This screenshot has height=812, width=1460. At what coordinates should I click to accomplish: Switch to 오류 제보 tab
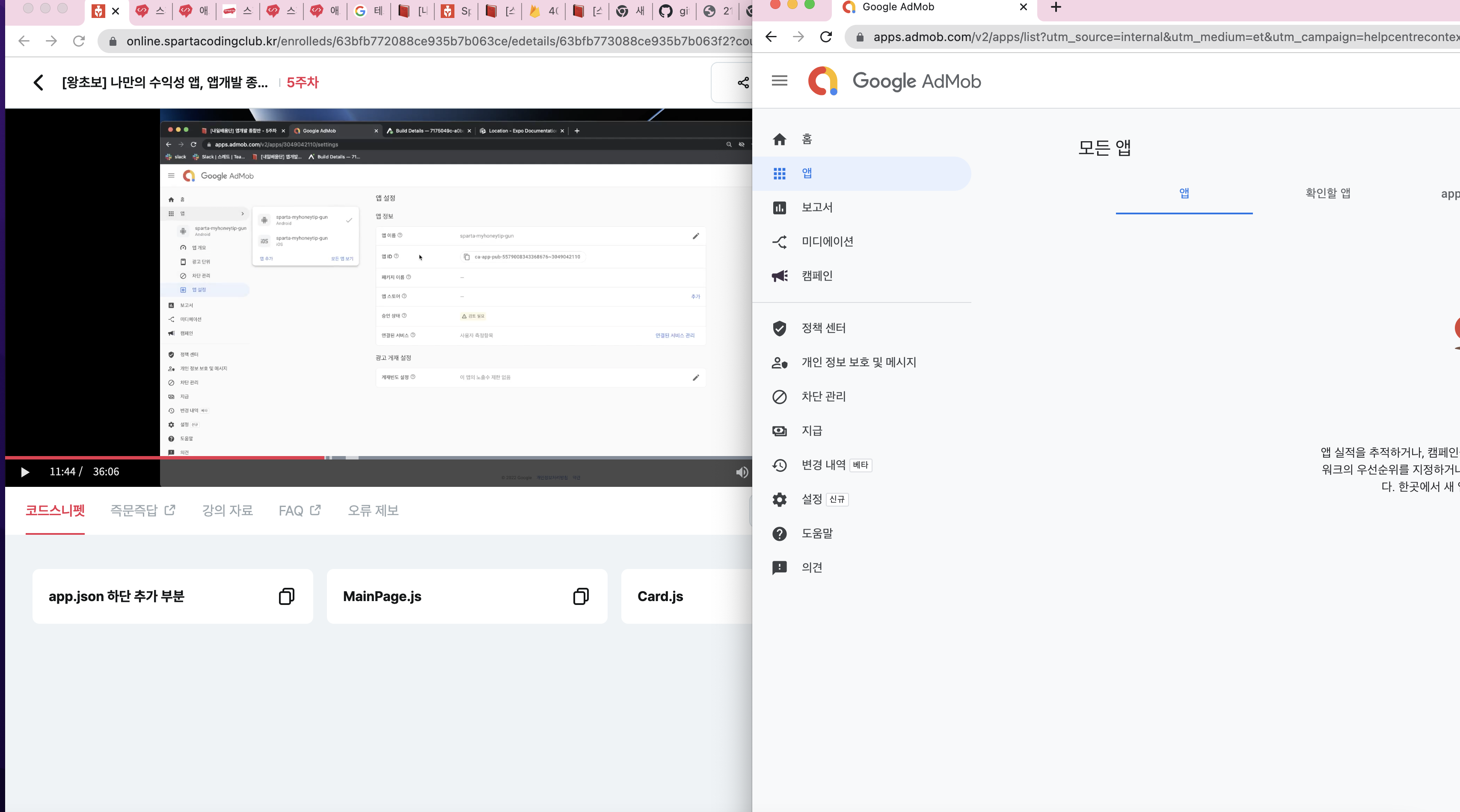373,510
